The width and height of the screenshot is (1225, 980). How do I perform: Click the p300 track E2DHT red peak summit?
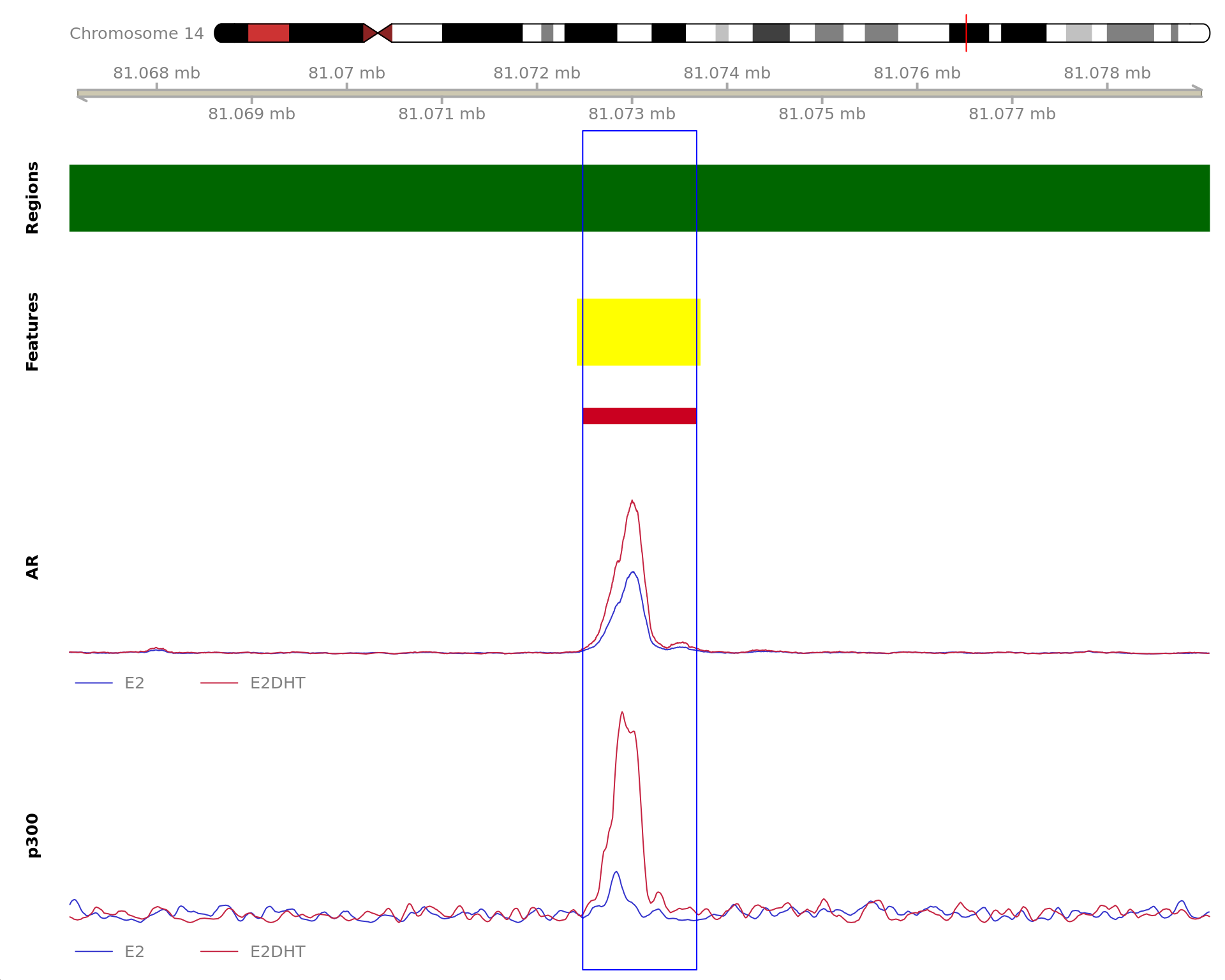point(622,713)
